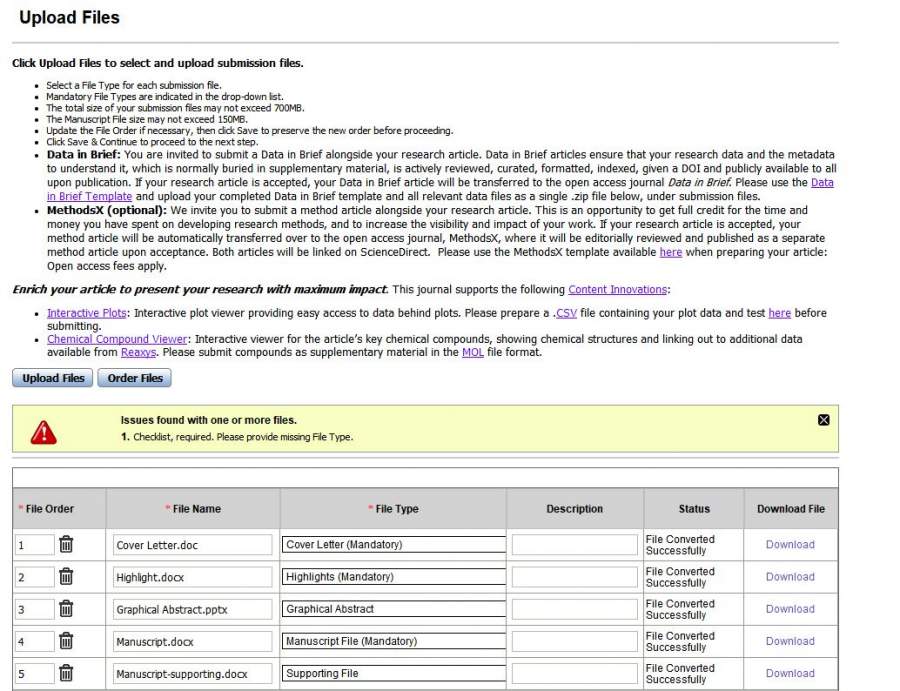Remove Graphical Abstract.pptx using trash icon
Image resolution: width=900 pixels, height=691 pixels.
(66, 608)
